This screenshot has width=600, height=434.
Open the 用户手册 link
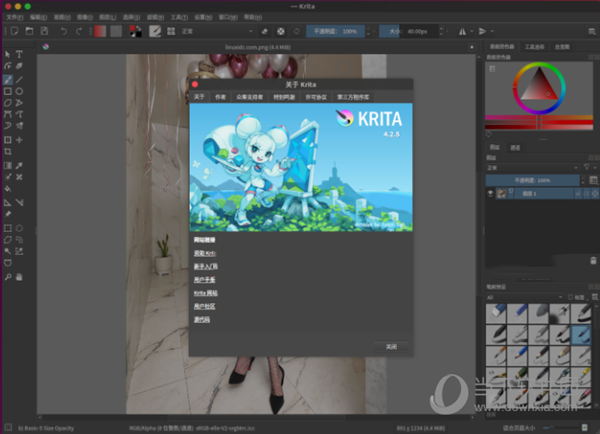(204, 280)
